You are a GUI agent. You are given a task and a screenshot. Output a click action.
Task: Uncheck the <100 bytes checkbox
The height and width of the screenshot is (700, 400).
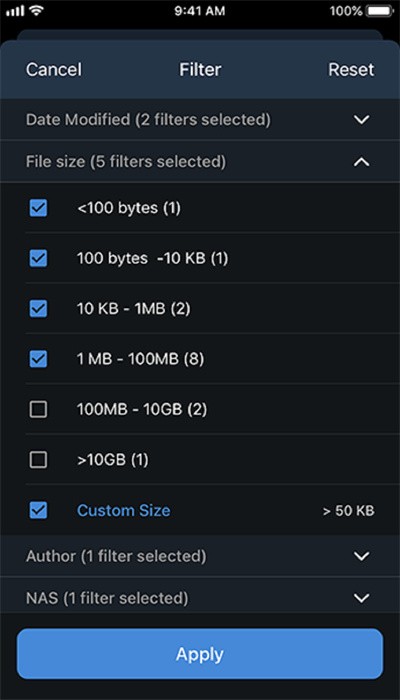click(38, 208)
